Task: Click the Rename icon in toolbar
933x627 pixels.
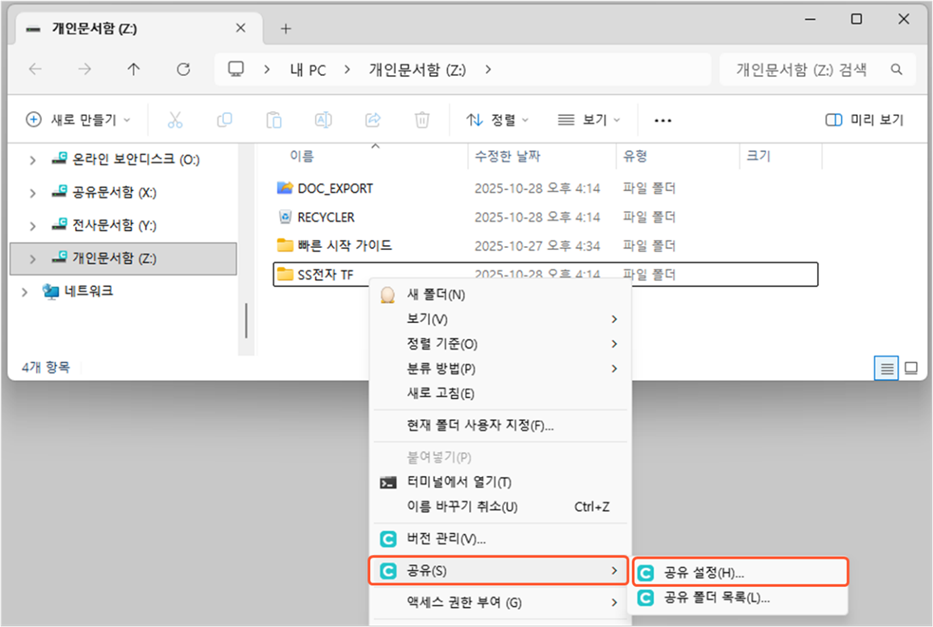Action: 323,120
